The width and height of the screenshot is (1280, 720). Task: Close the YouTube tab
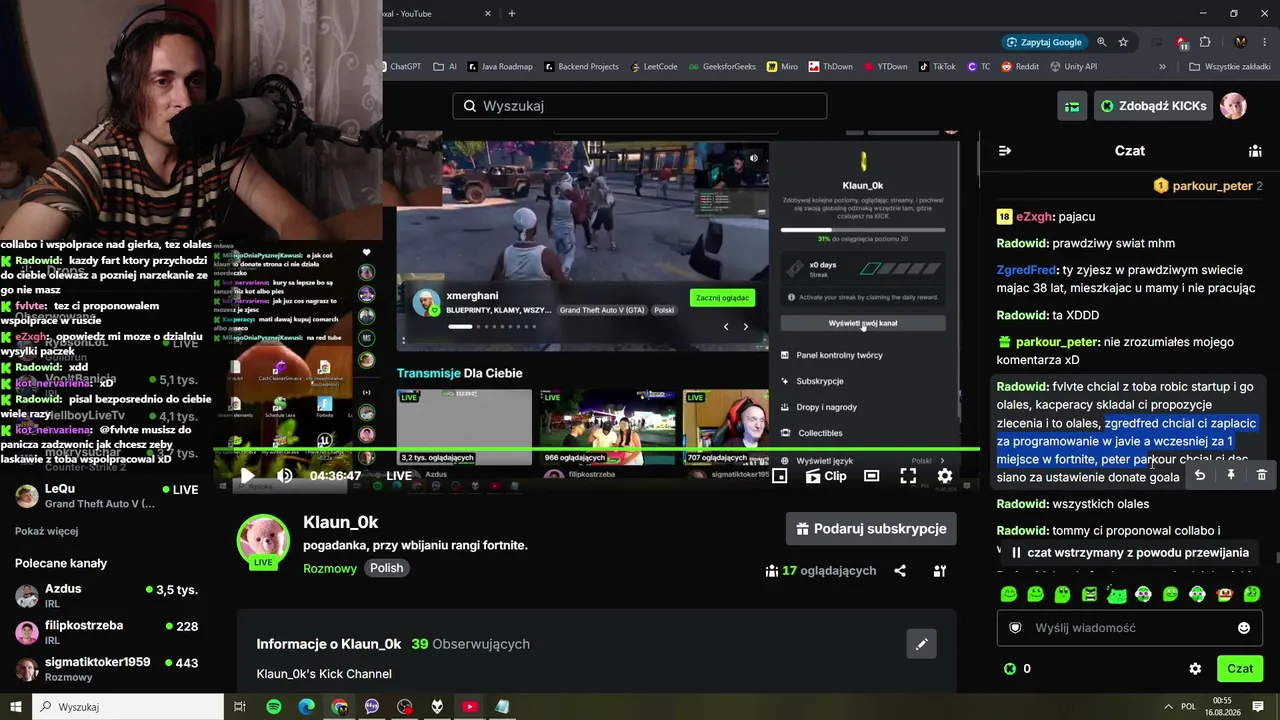point(488,14)
